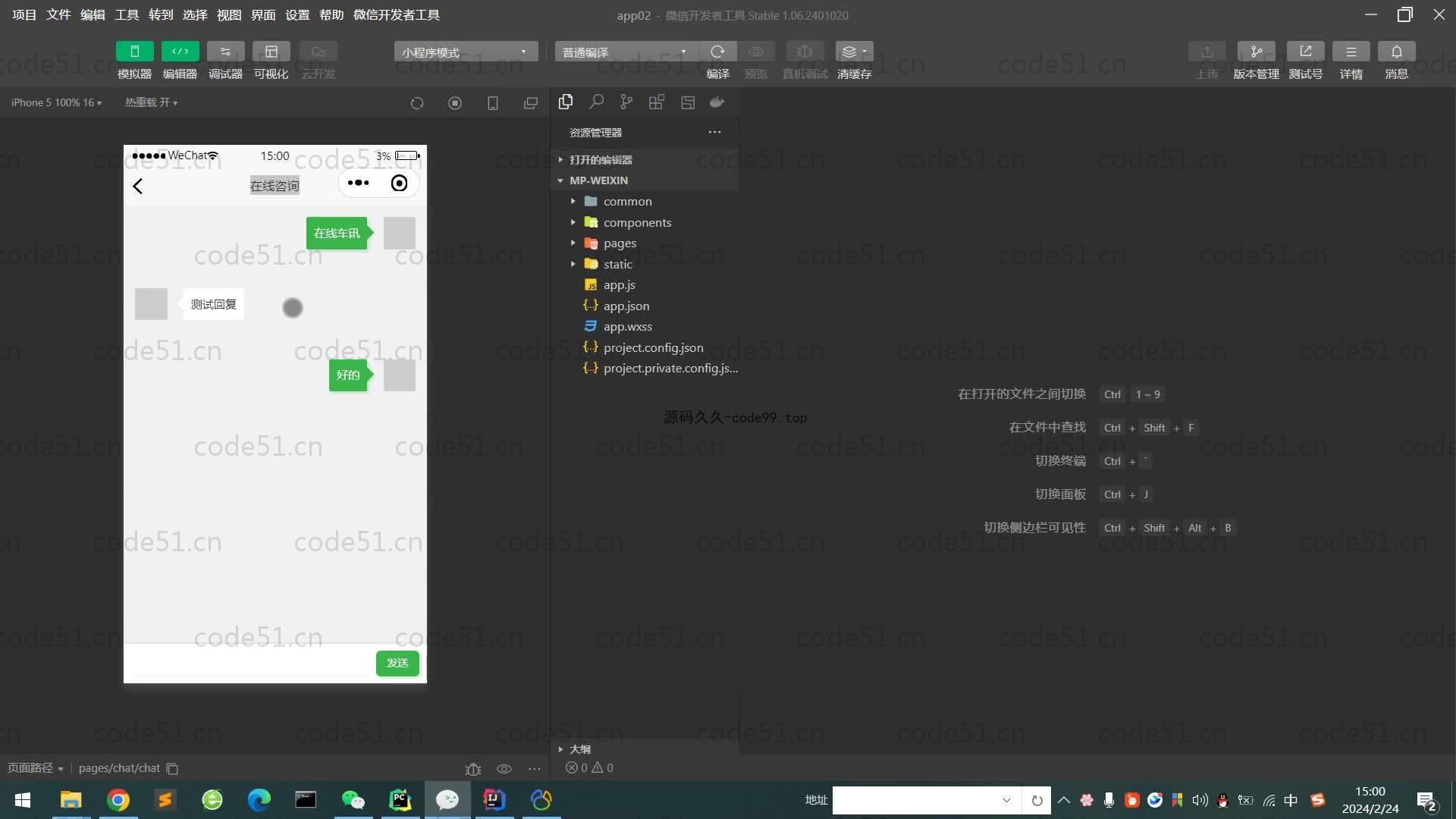Open the project.private.config.js file
The image size is (1456, 819).
645,368
